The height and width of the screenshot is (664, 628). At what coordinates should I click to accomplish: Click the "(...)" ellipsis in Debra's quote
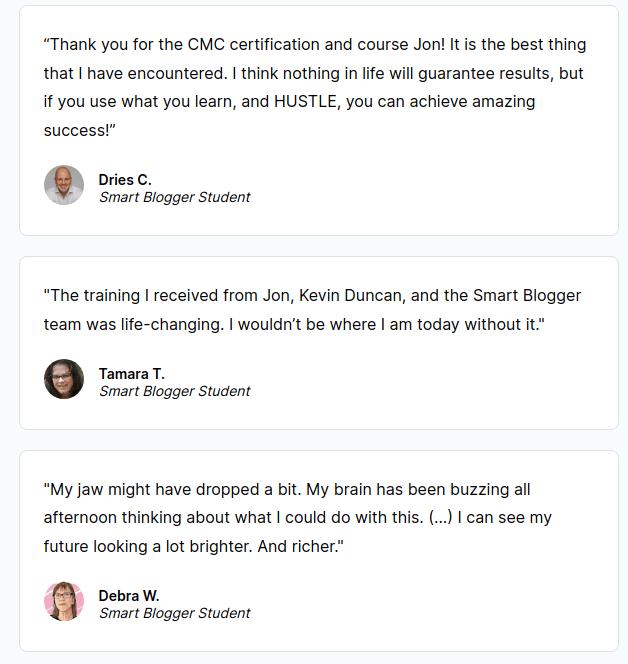point(438,518)
